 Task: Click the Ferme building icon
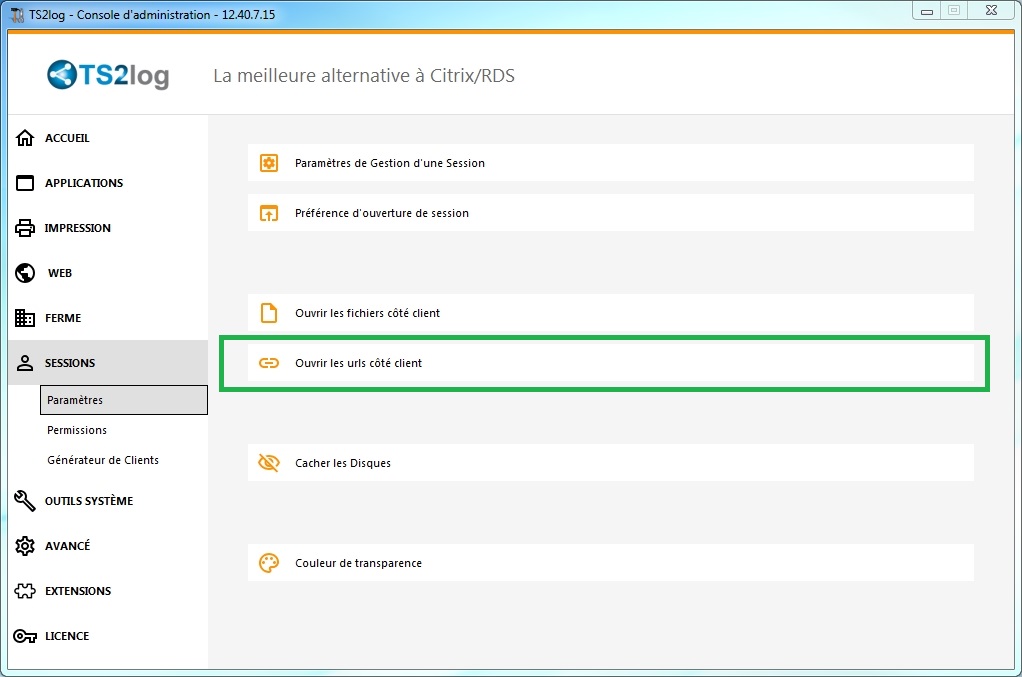pyautogui.click(x=25, y=318)
